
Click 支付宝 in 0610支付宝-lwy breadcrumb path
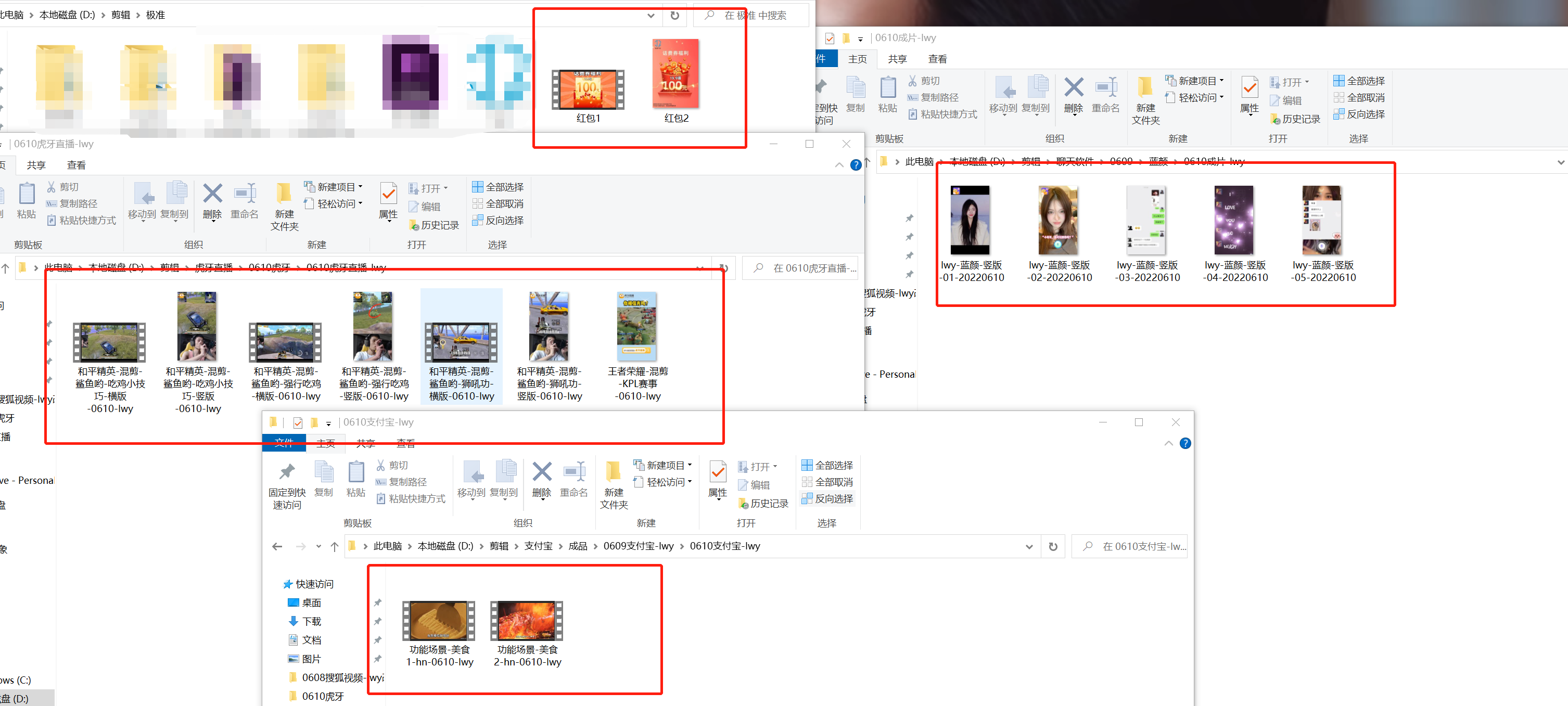tap(538, 546)
